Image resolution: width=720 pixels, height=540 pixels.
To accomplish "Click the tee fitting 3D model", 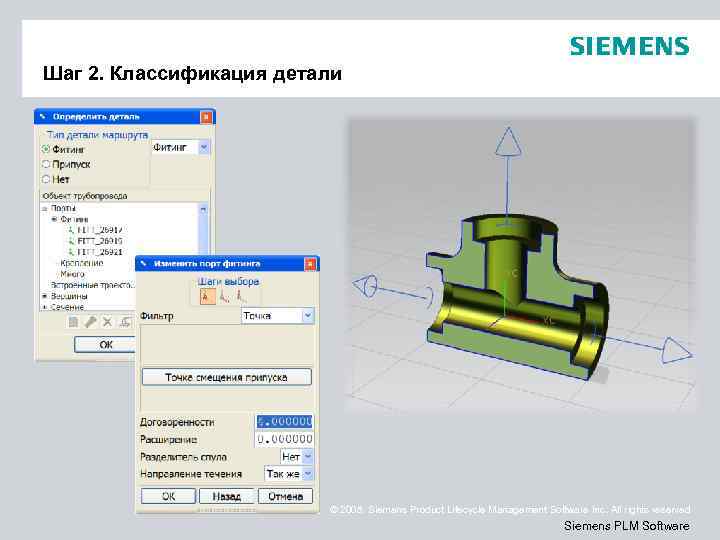I will [517, 296].
